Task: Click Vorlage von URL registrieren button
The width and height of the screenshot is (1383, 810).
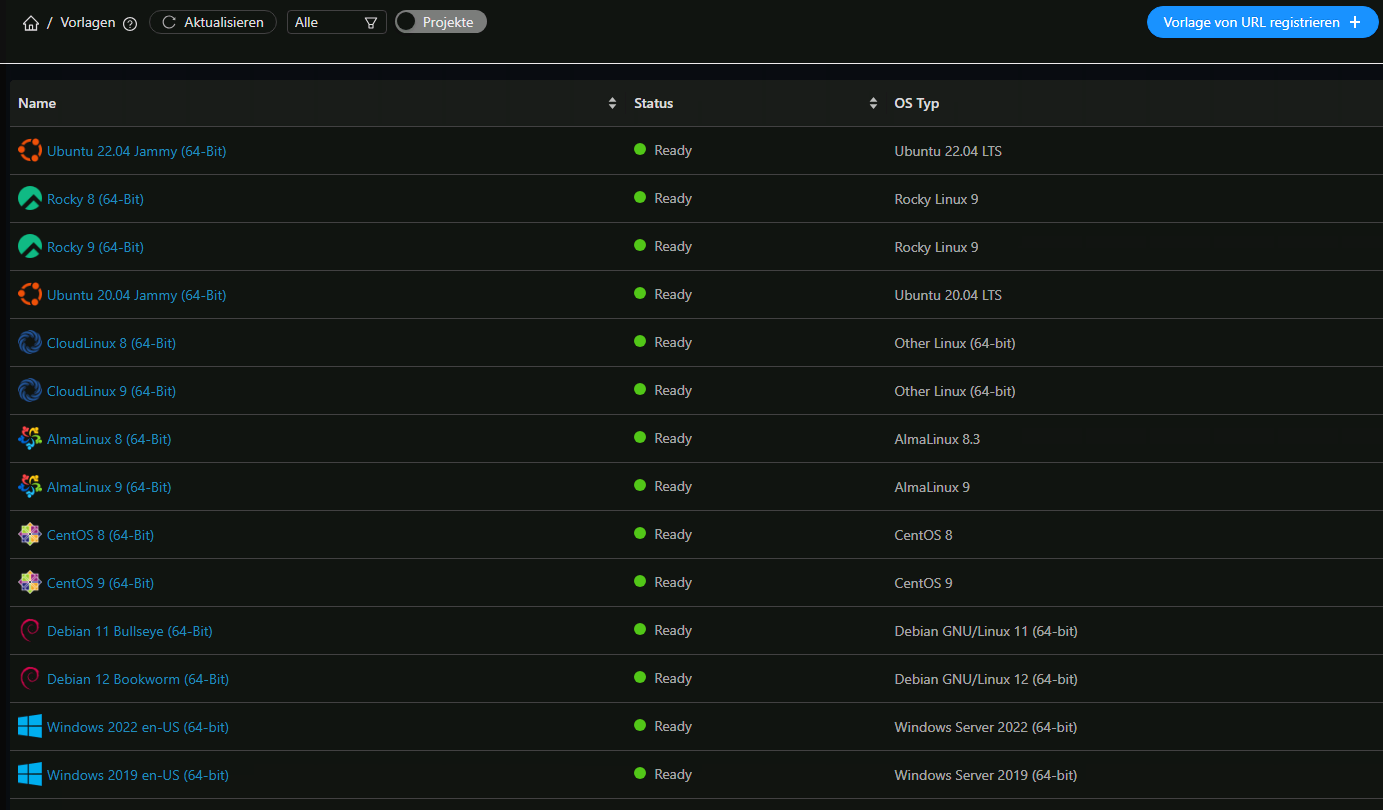Action: coord(1262,22)
